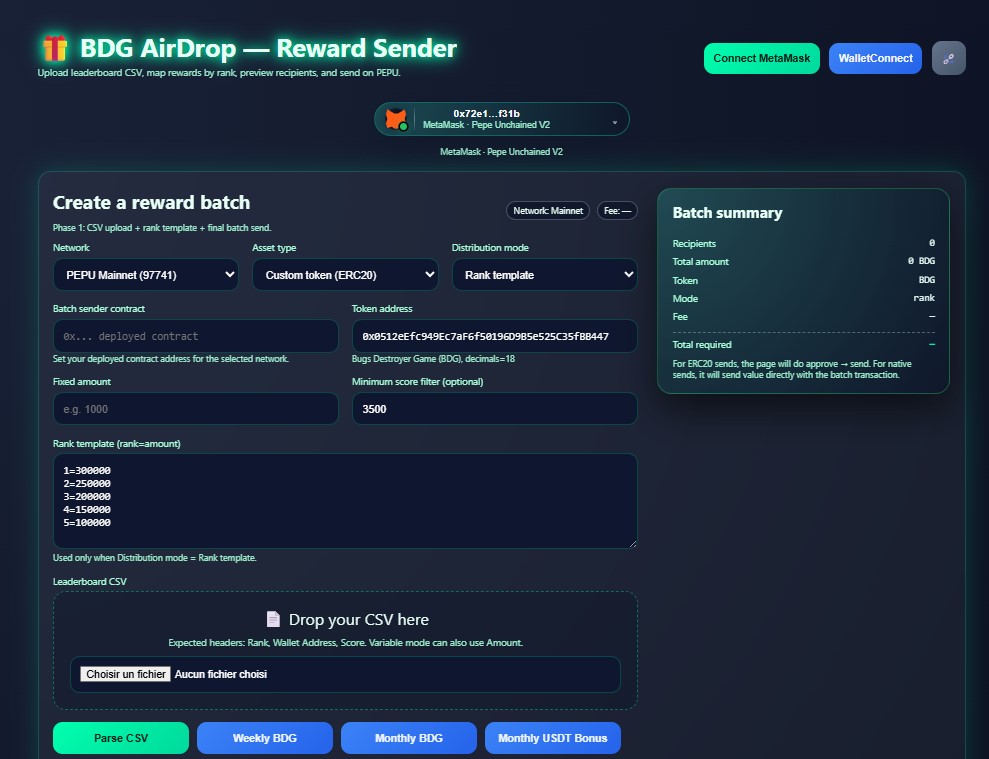Image resolution: width=989 pixels, height=759 pixels.
Task: Apply the Weekly BDG preset
Action: tap(264, 738)
